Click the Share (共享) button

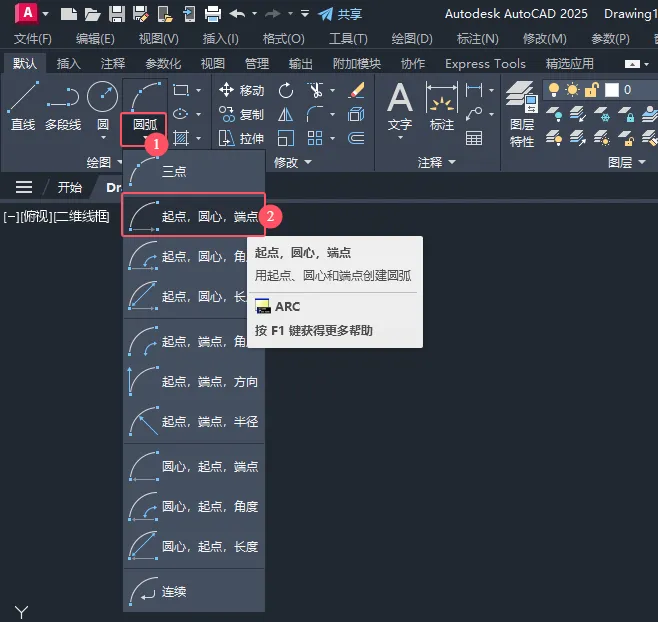coord(340,14)
